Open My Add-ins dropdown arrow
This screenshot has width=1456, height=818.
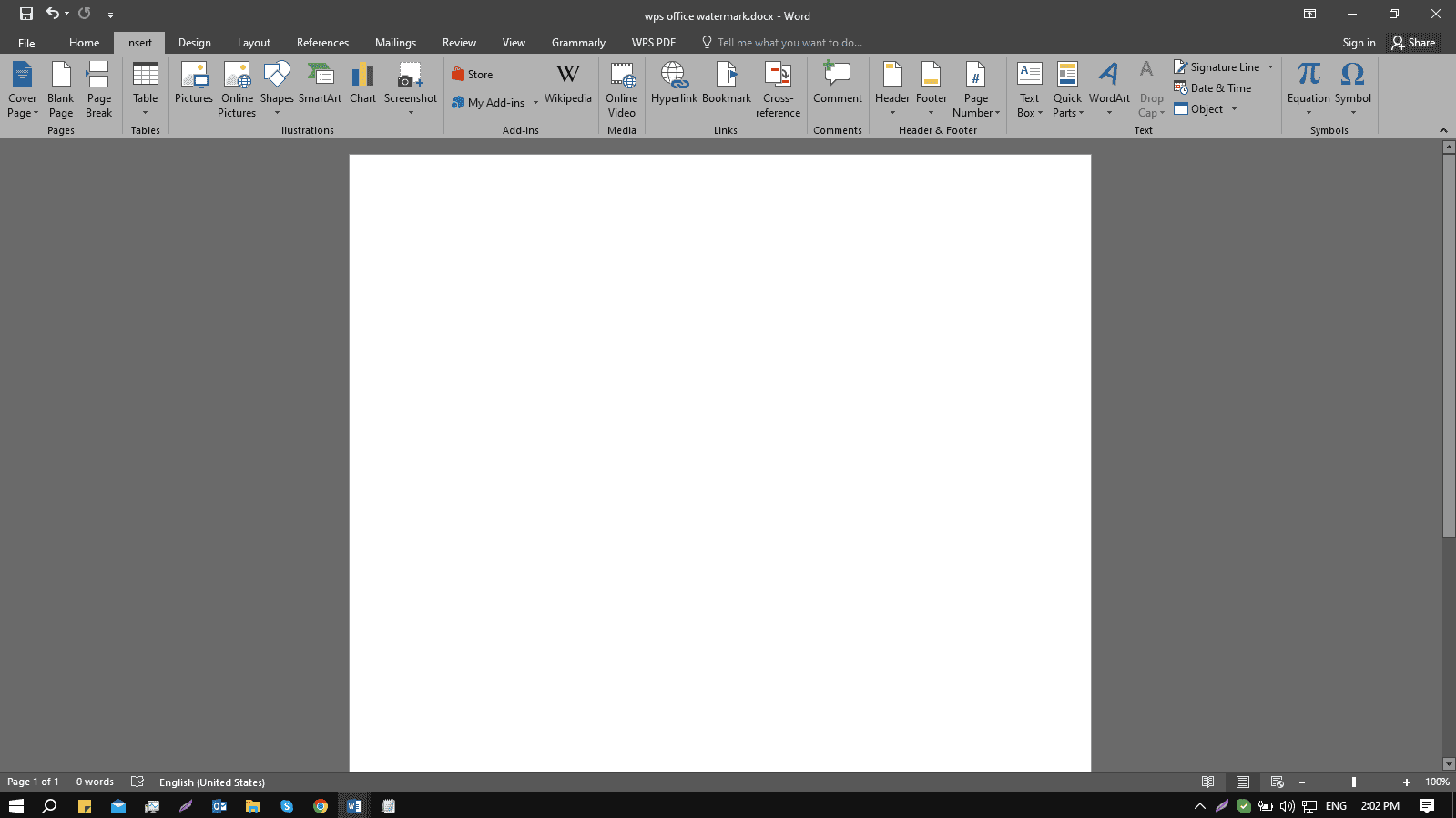535,103
